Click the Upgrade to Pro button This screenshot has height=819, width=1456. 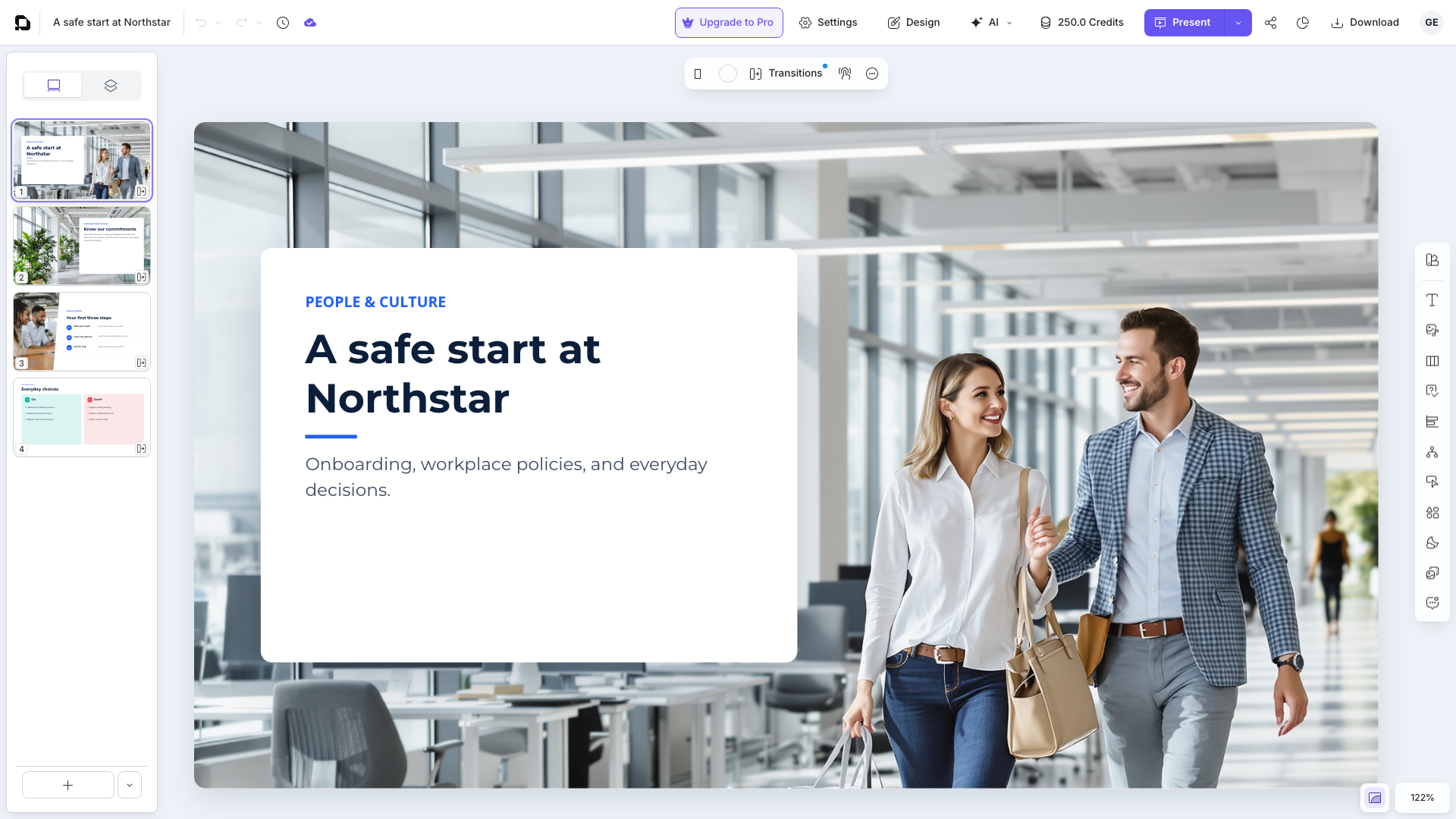729,23
